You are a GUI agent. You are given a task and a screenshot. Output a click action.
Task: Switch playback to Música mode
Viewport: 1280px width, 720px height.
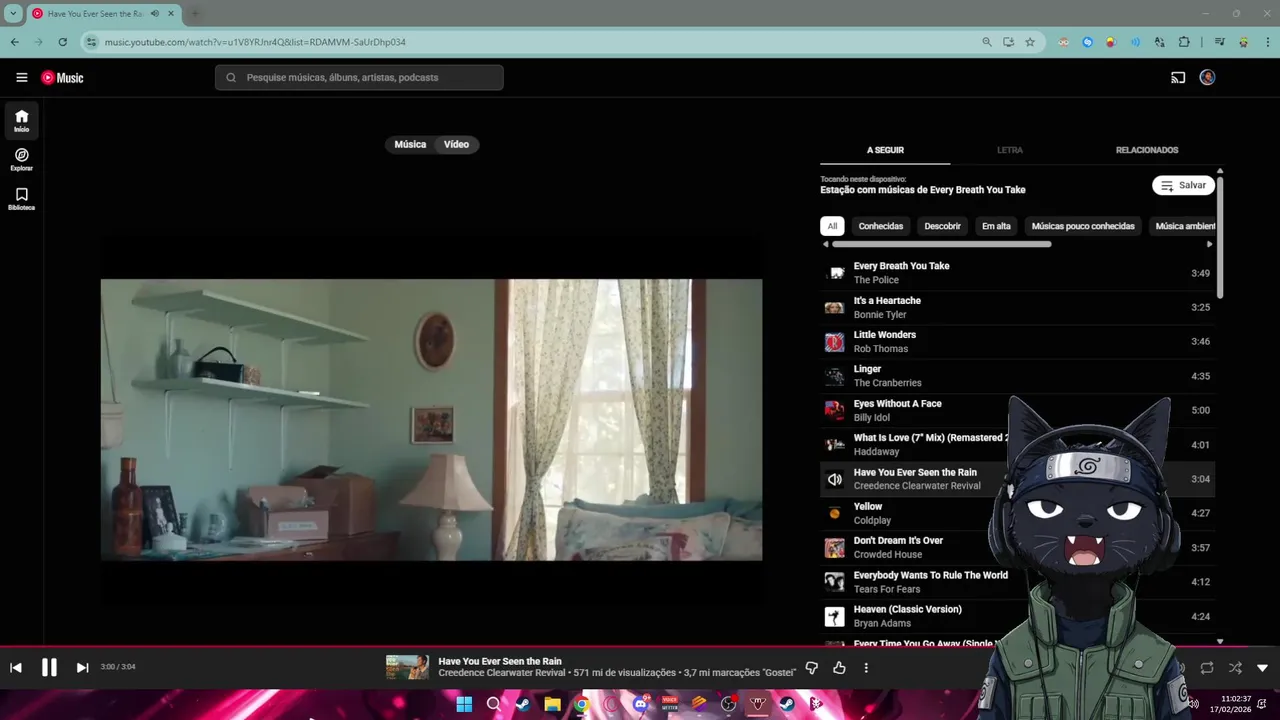[410, 144]
